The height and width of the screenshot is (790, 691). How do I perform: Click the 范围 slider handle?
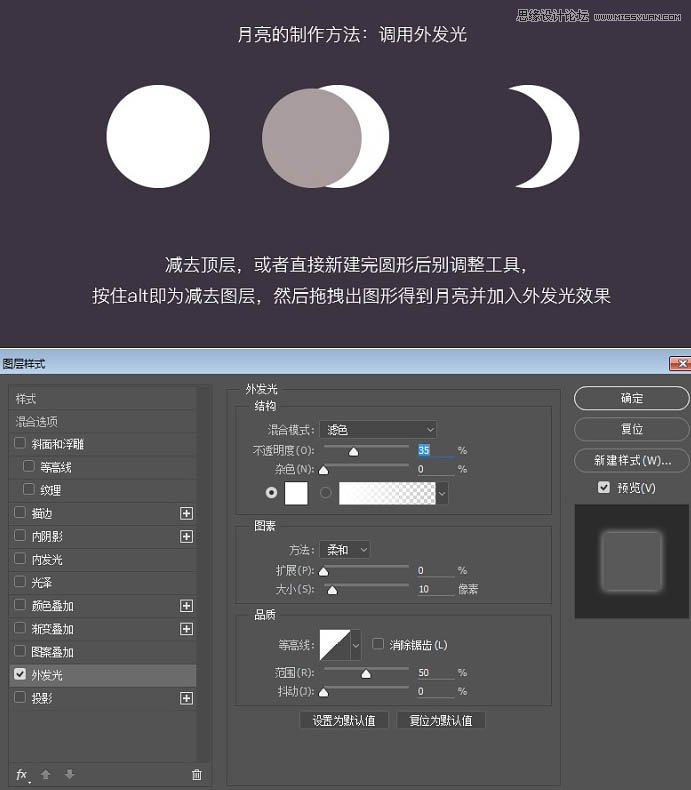tap(366, 674)
